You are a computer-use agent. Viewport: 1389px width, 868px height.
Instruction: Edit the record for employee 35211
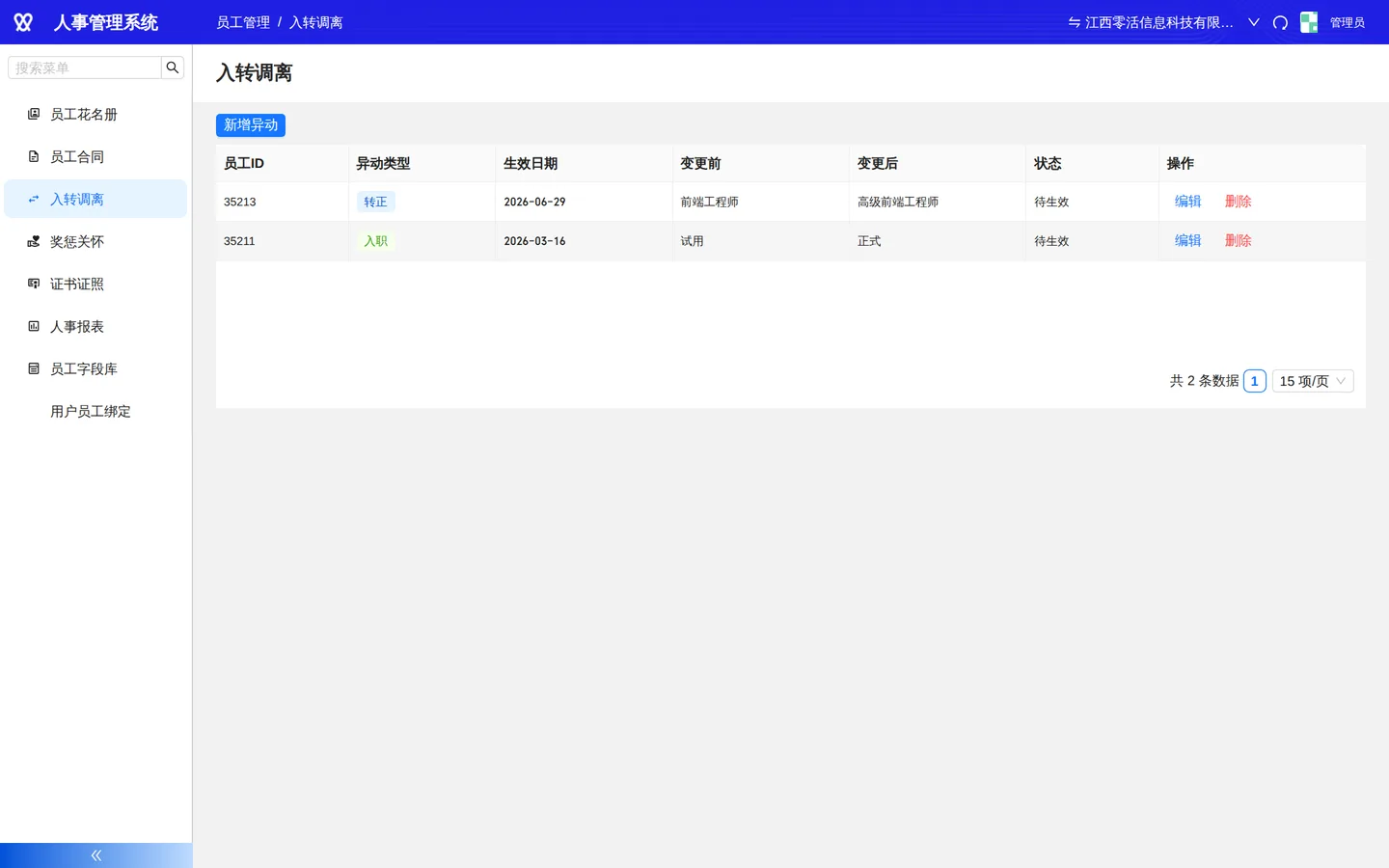click(1187, 241)
